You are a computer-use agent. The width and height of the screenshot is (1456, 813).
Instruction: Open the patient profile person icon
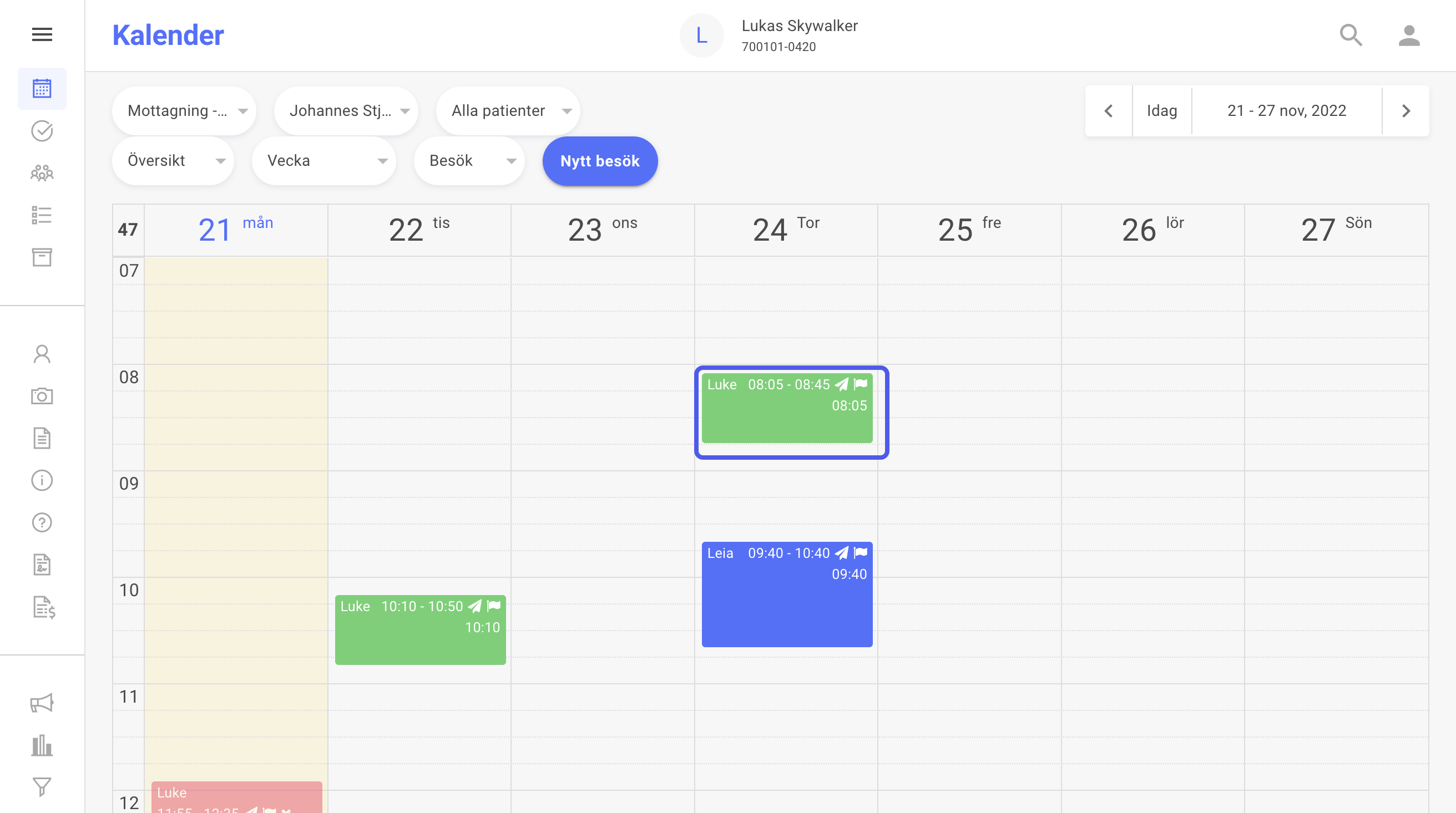pyautogui.click(x=42, y=354)
